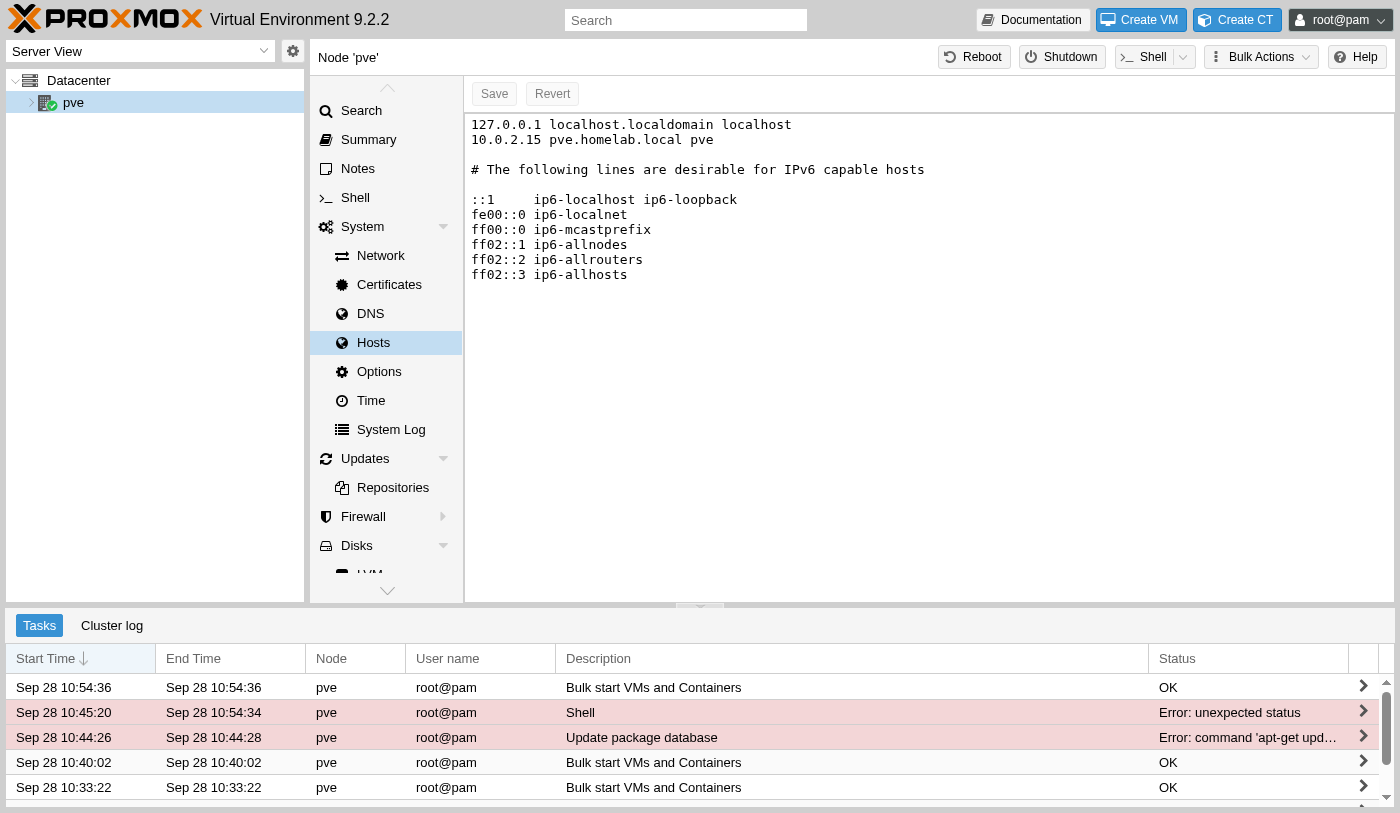Click the gear icon beside Server View

(x=293, y=51)
